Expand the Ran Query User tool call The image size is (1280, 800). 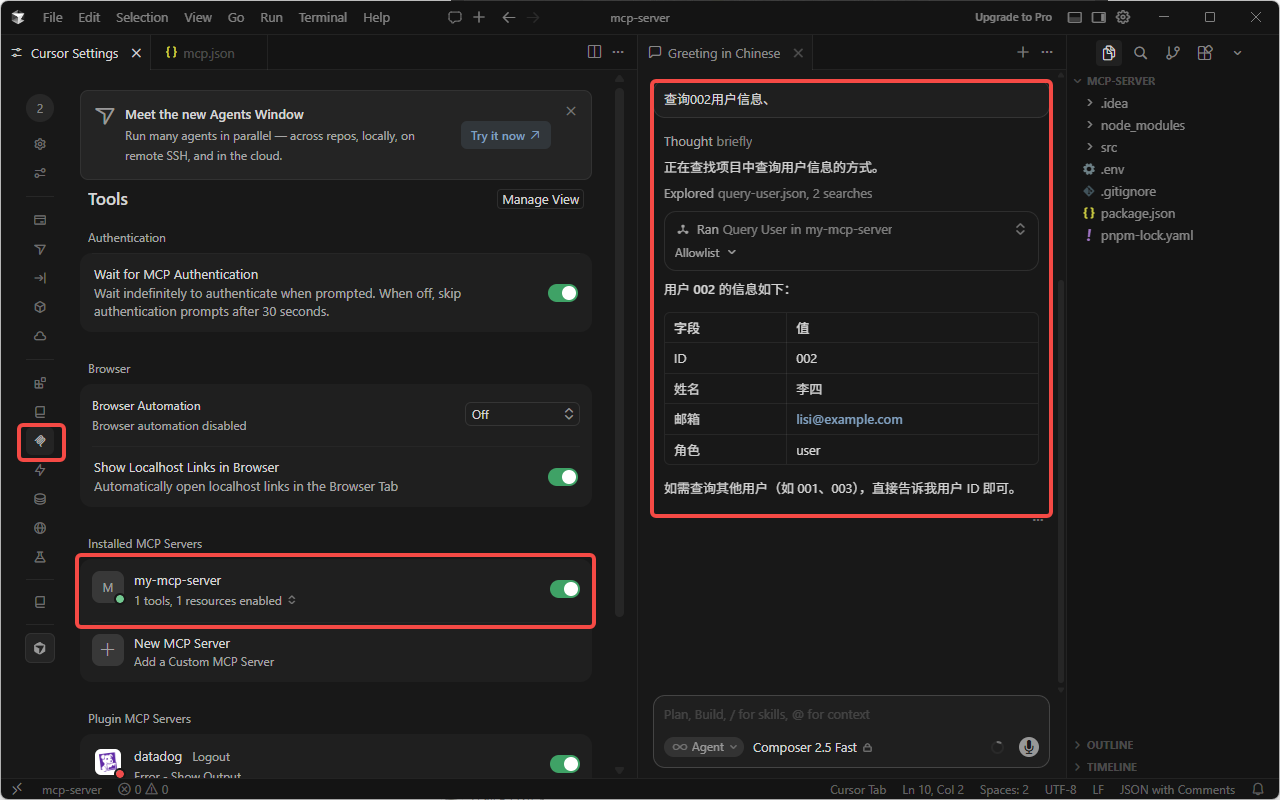tap(1020, 229)
